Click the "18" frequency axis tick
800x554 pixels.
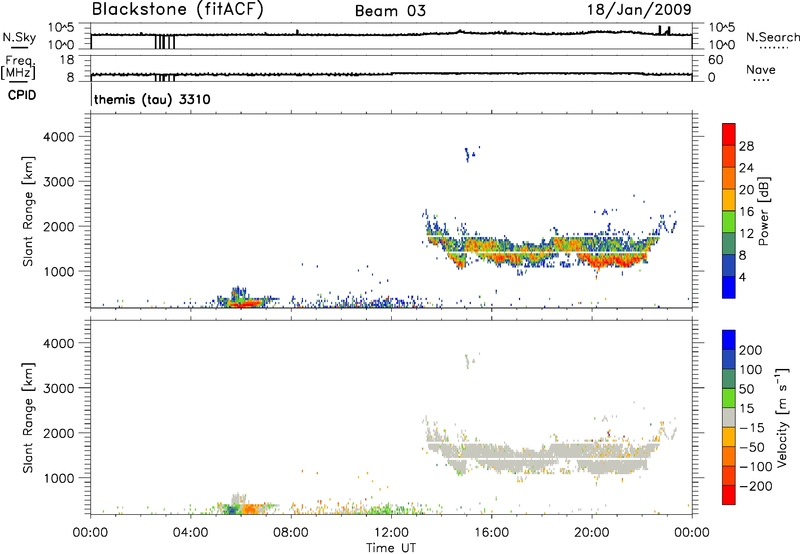coord(67,60)
